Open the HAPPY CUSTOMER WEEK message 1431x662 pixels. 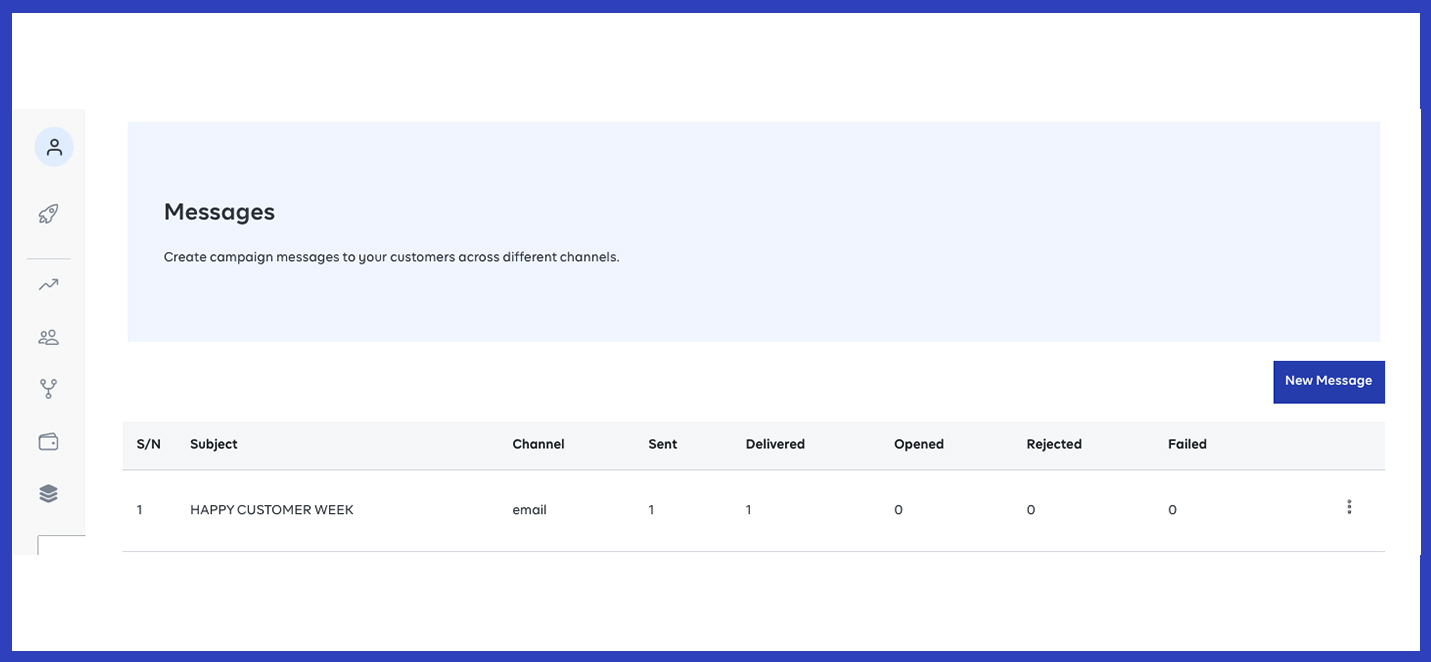click(272, 510)
